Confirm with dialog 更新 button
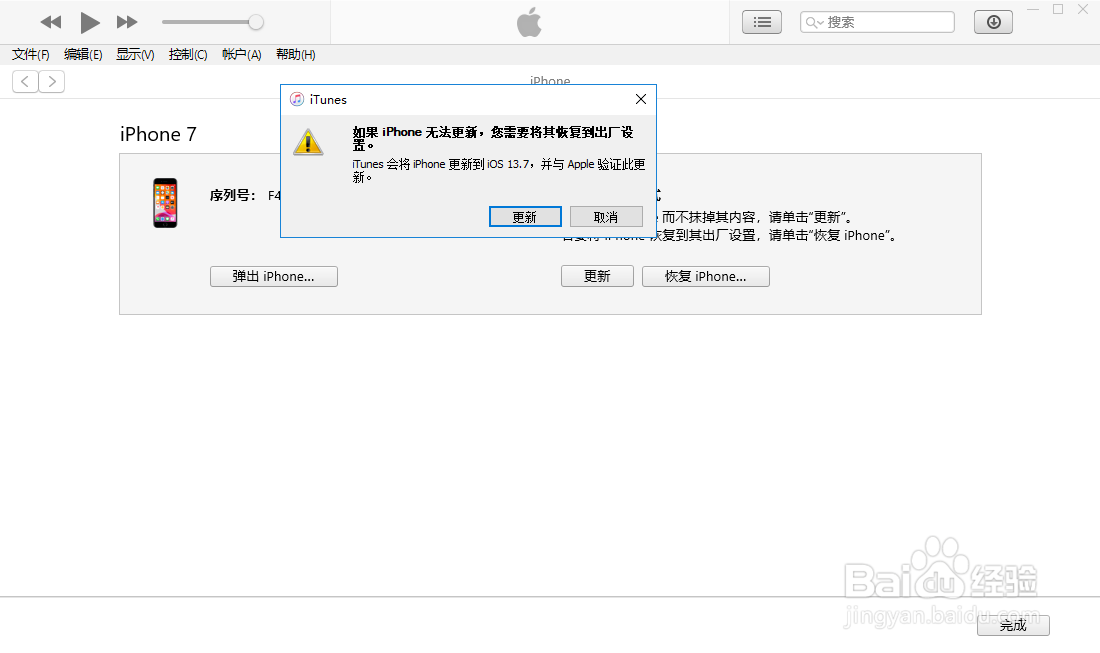Screen dimensions: 1100x653 525,217
